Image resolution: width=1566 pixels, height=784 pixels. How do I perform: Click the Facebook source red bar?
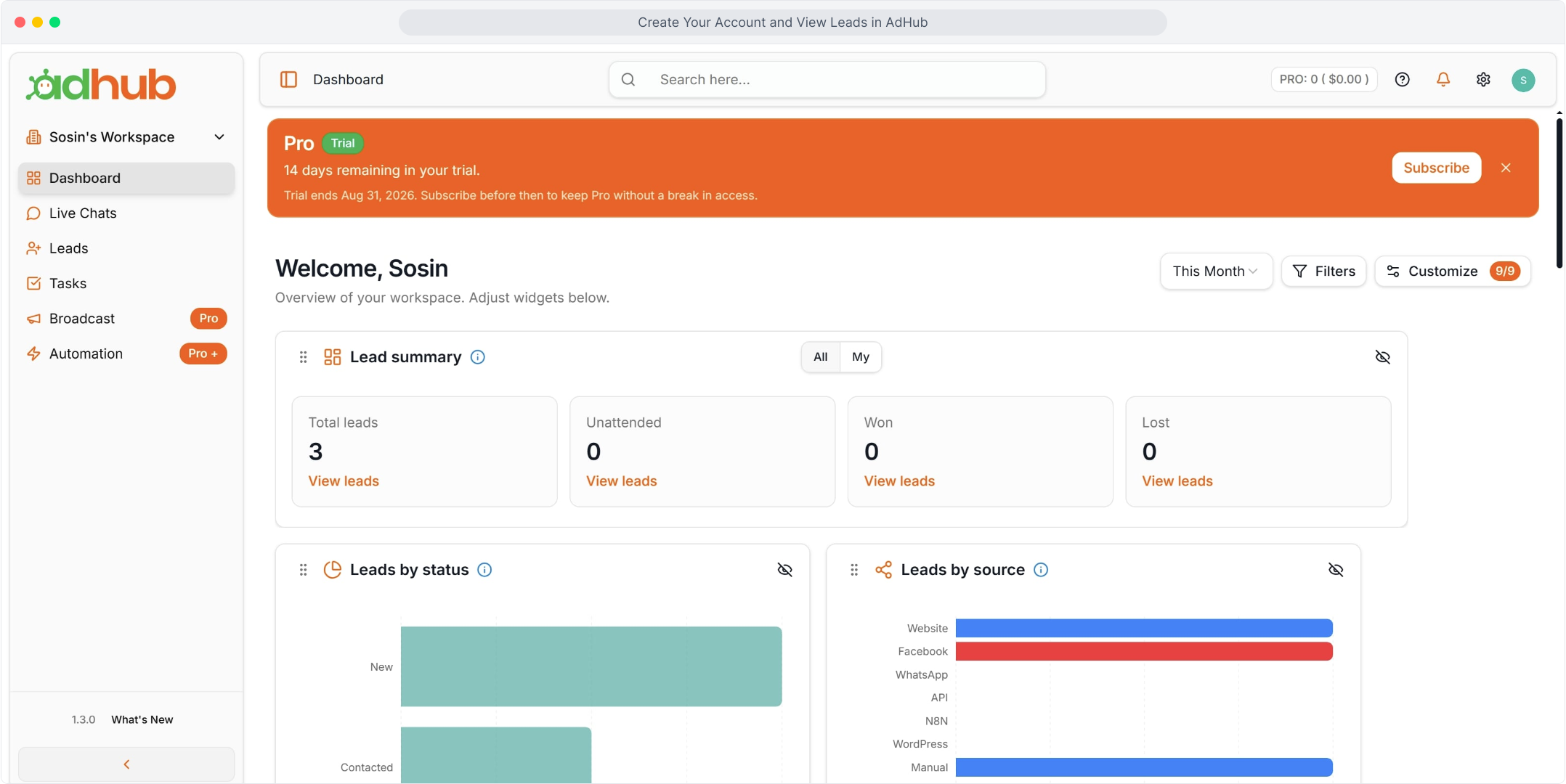click(1144, 651)
